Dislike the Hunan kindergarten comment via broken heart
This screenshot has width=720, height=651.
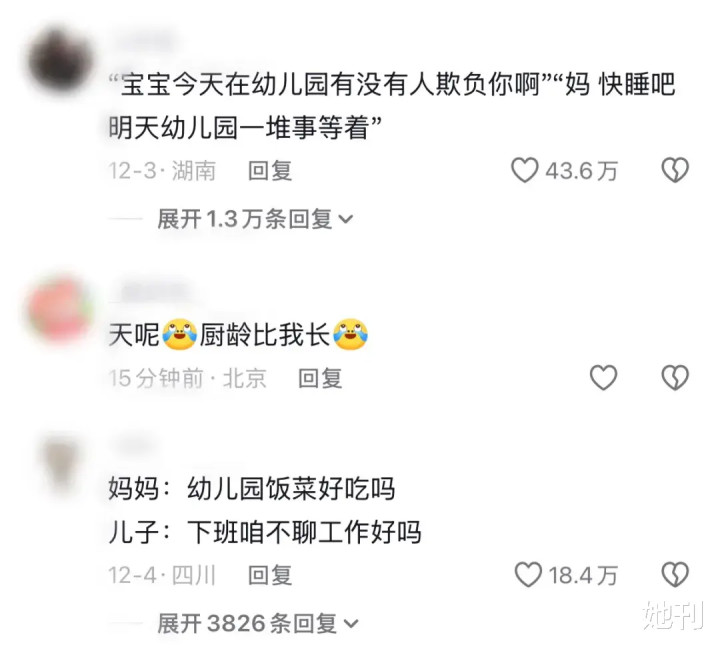675,170
